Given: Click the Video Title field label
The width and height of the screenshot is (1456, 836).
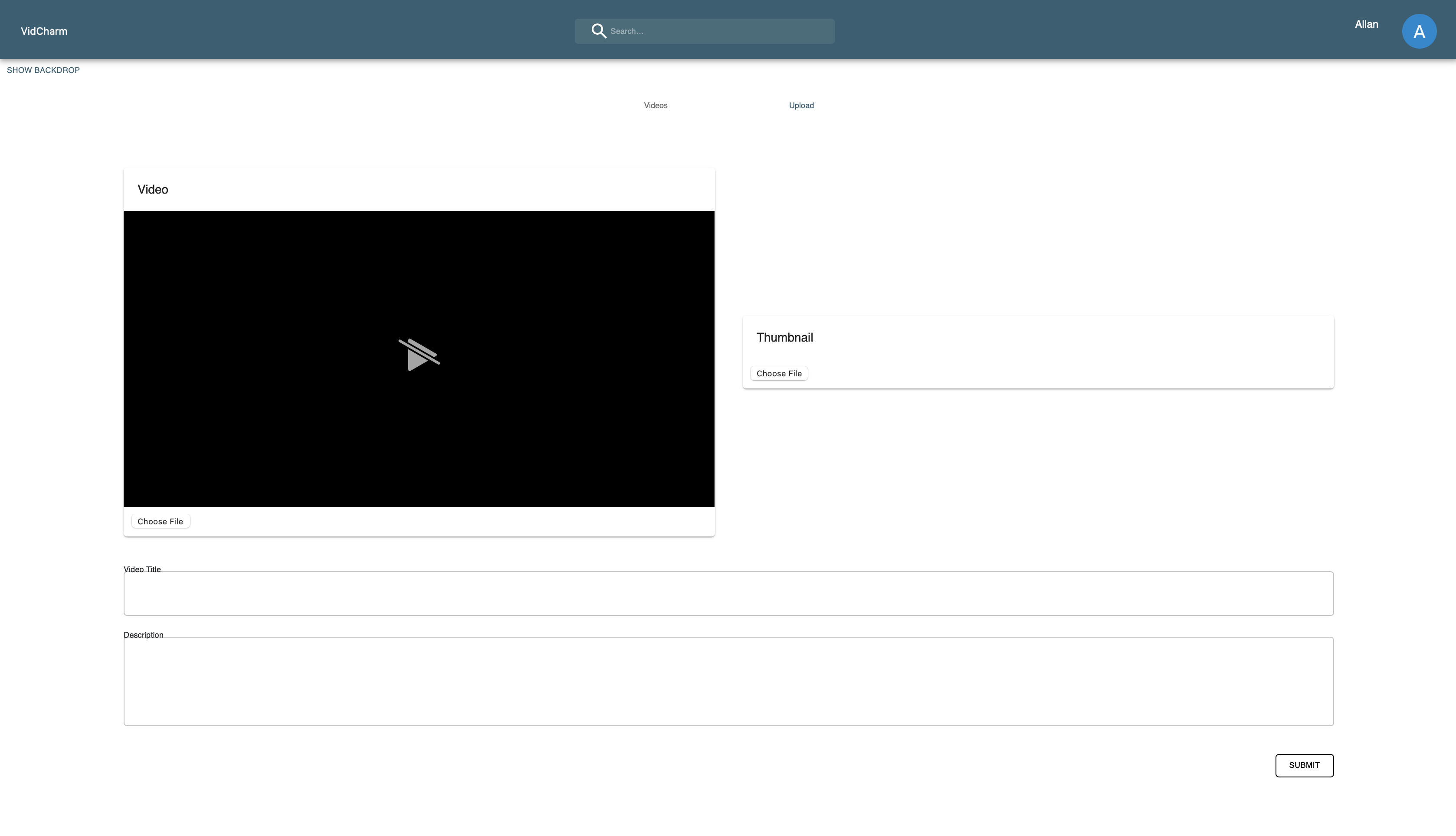Looking at the screenshot, I should tap(142, 569).
